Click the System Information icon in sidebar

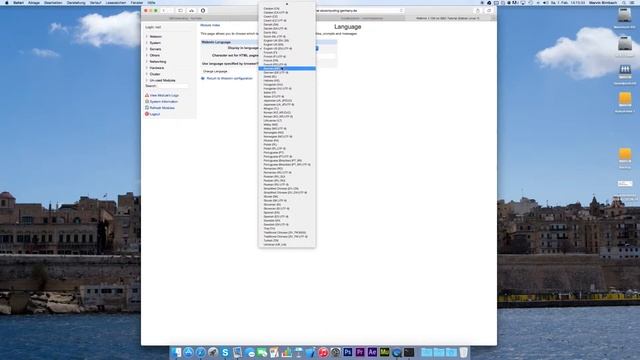[147, 101]
